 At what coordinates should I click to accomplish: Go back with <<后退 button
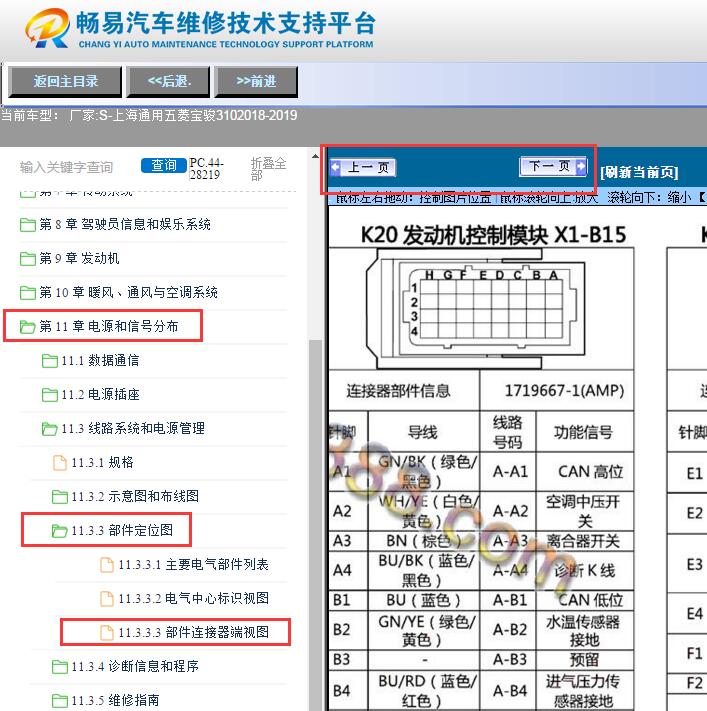pyautogui.click(x=168, y=82)
